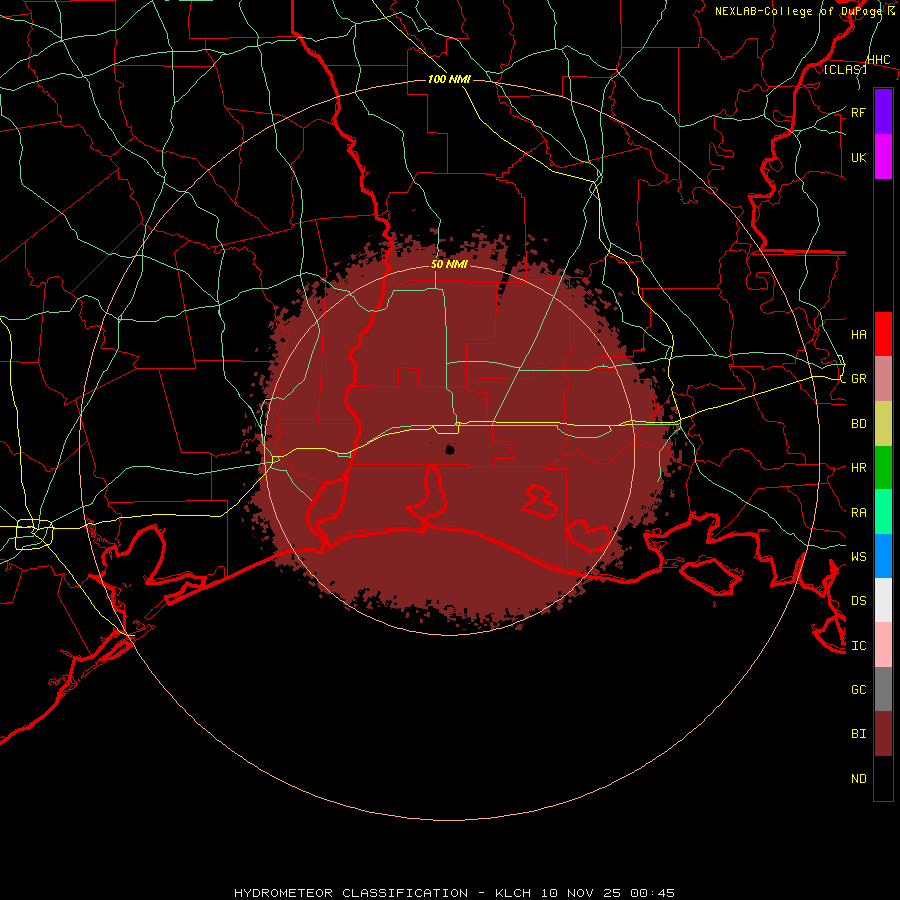Click the IC pink legend swatch
Screen dimensions: 900x900
tap(883, 645)
